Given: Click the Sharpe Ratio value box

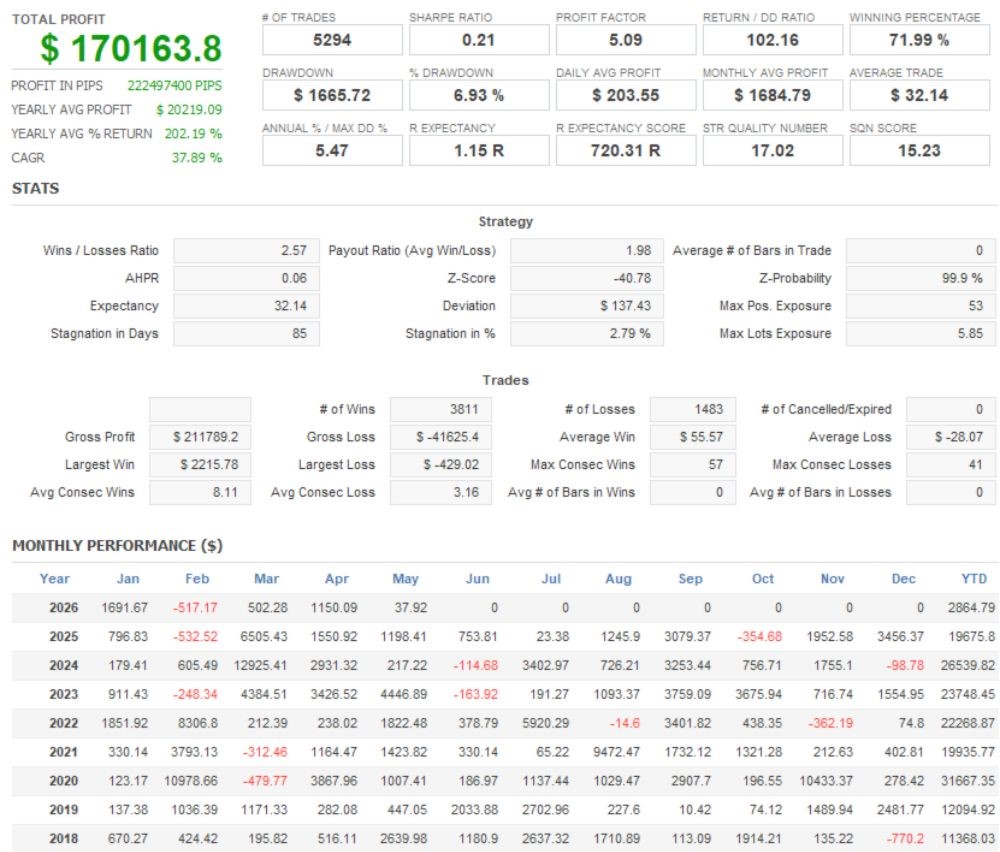Looking at the screenshot, I should tap(479, 40).
